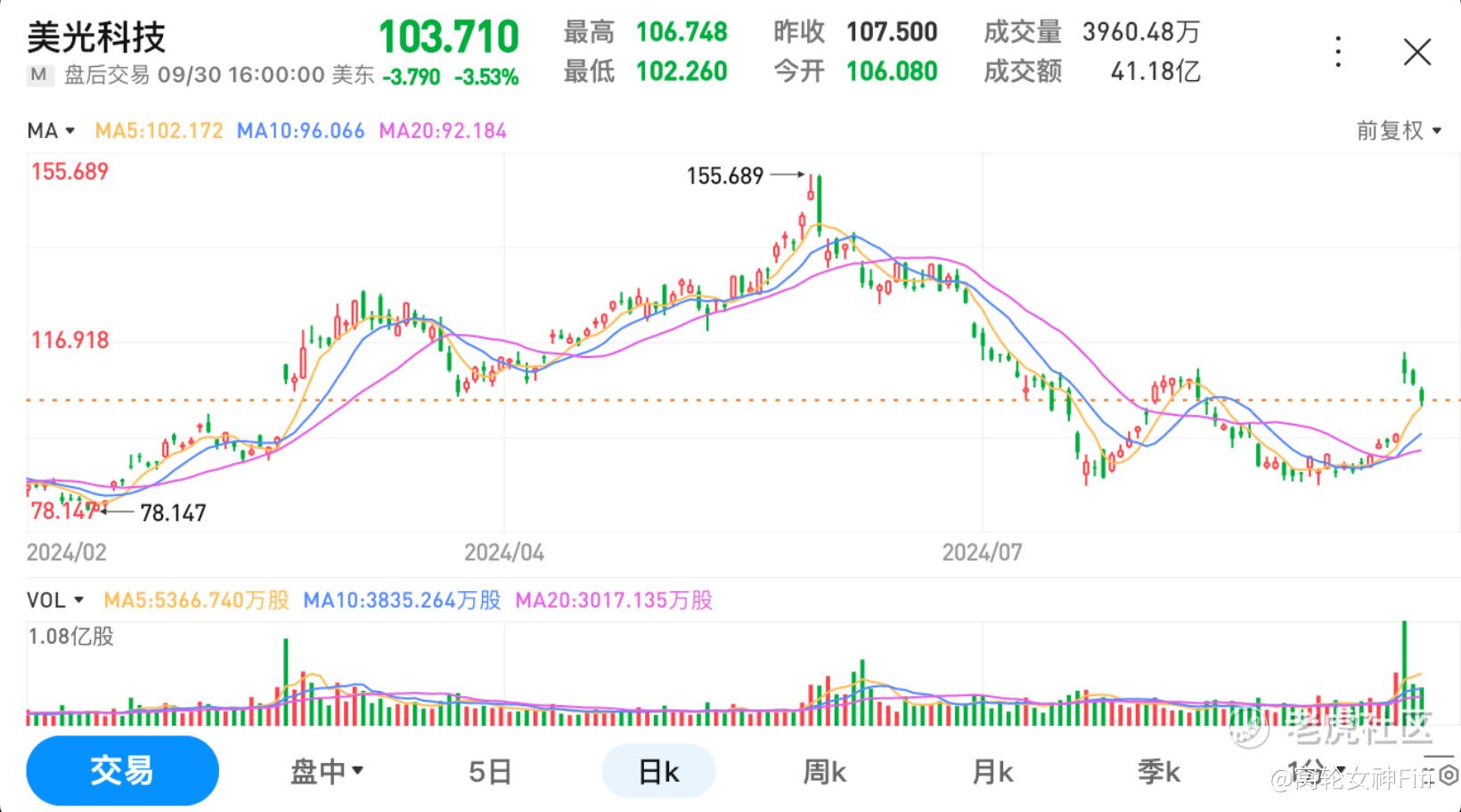The image size is (1461, 812).
Task: Close the stock chart view
Action: coord(1416,53)
